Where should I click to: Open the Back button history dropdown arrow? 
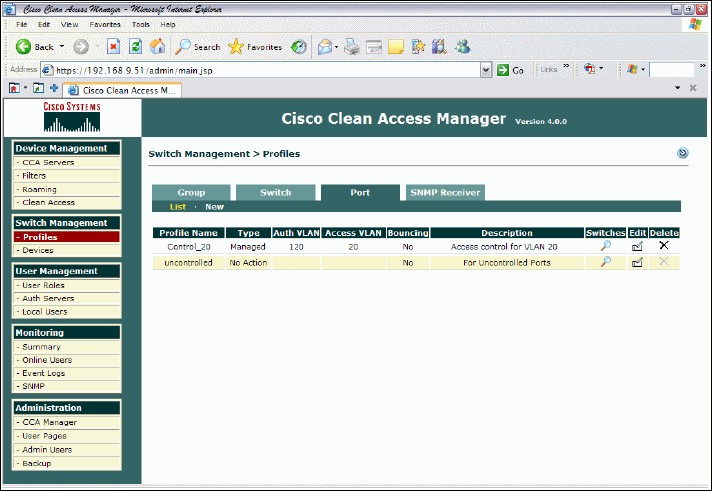tap(62, 46)
